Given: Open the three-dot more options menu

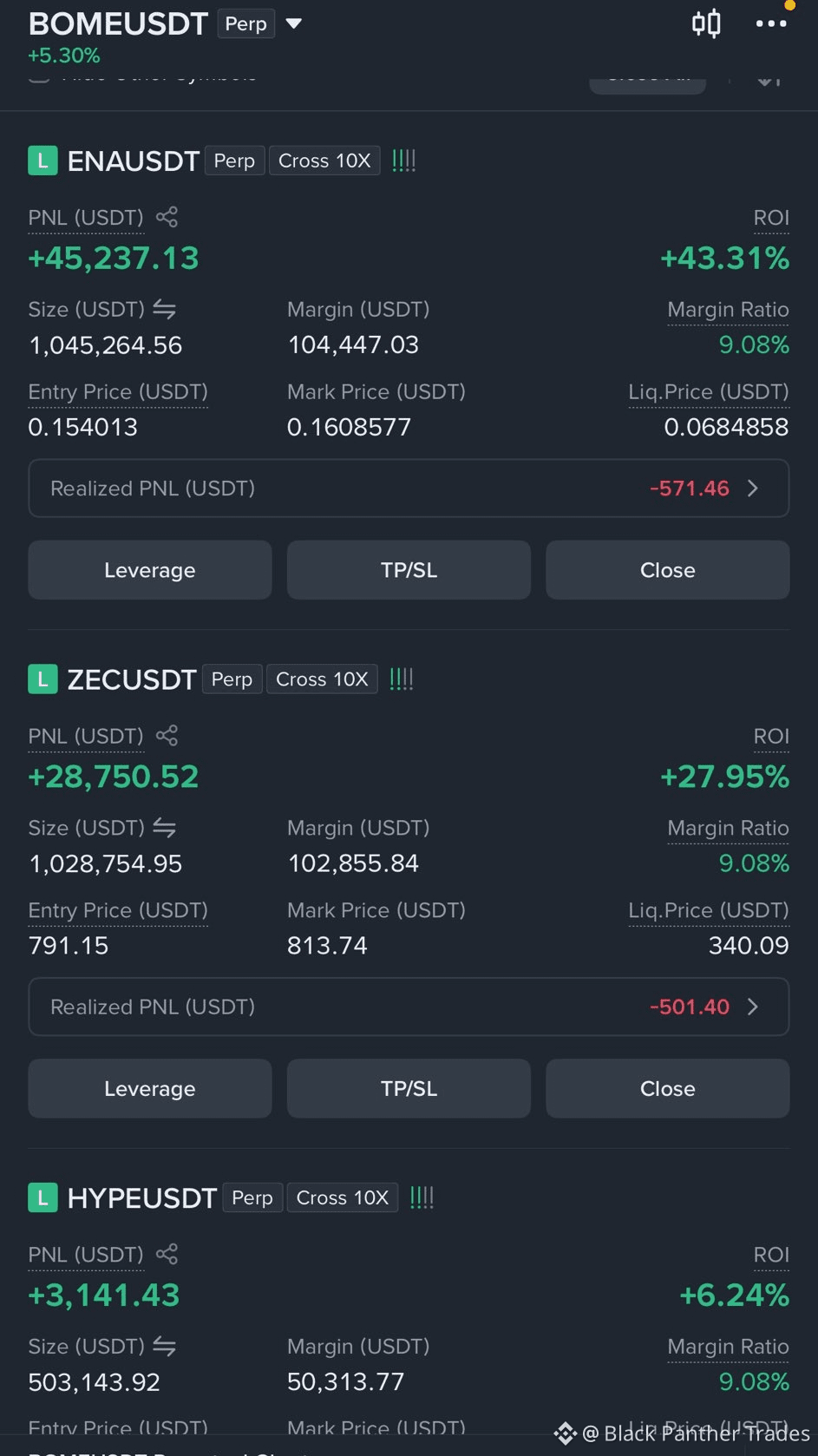Looking at the screenshot, I should point(771,23).
